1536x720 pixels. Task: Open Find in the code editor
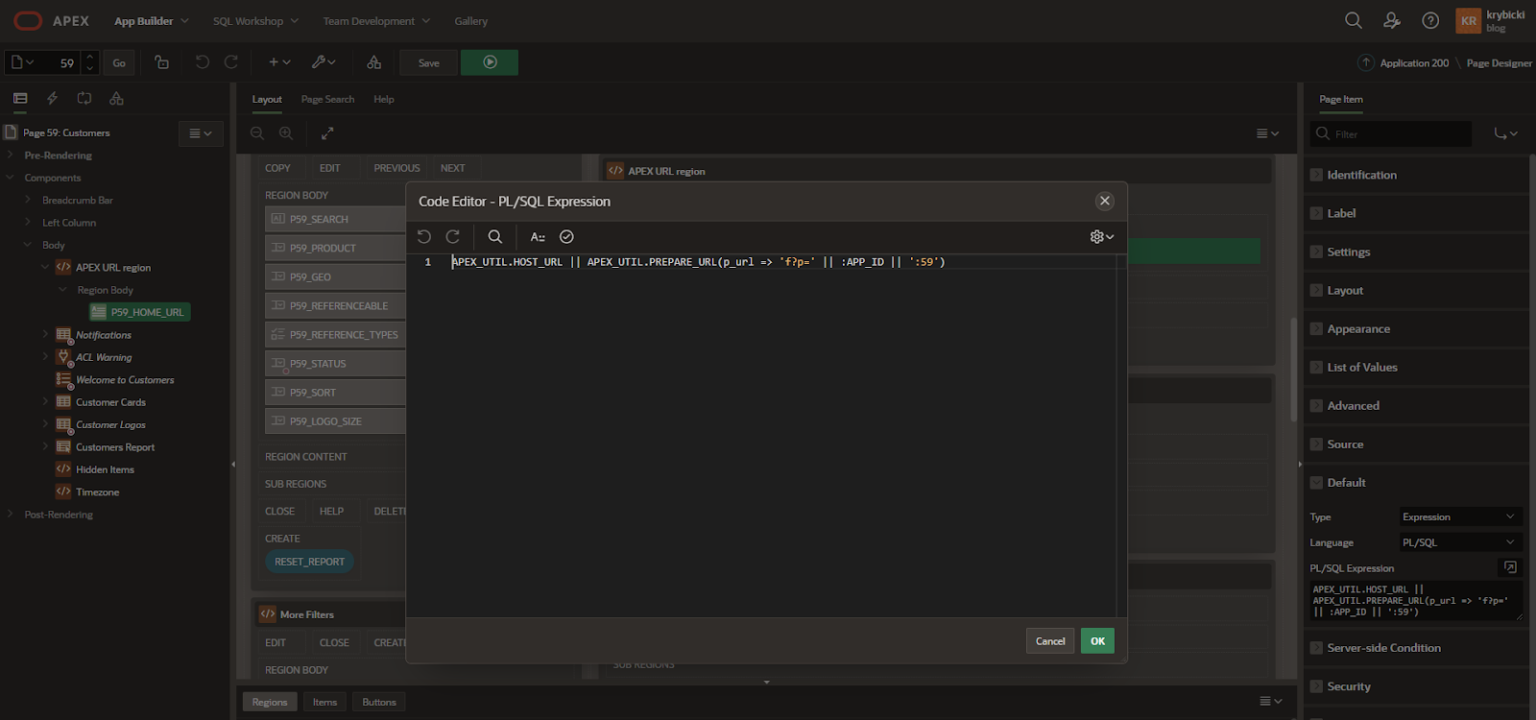click(x=495, y=237)
